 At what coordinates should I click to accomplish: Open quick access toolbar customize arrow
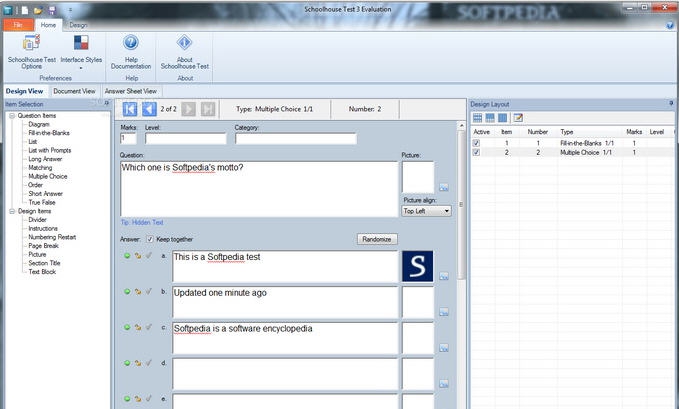(70, 10)
